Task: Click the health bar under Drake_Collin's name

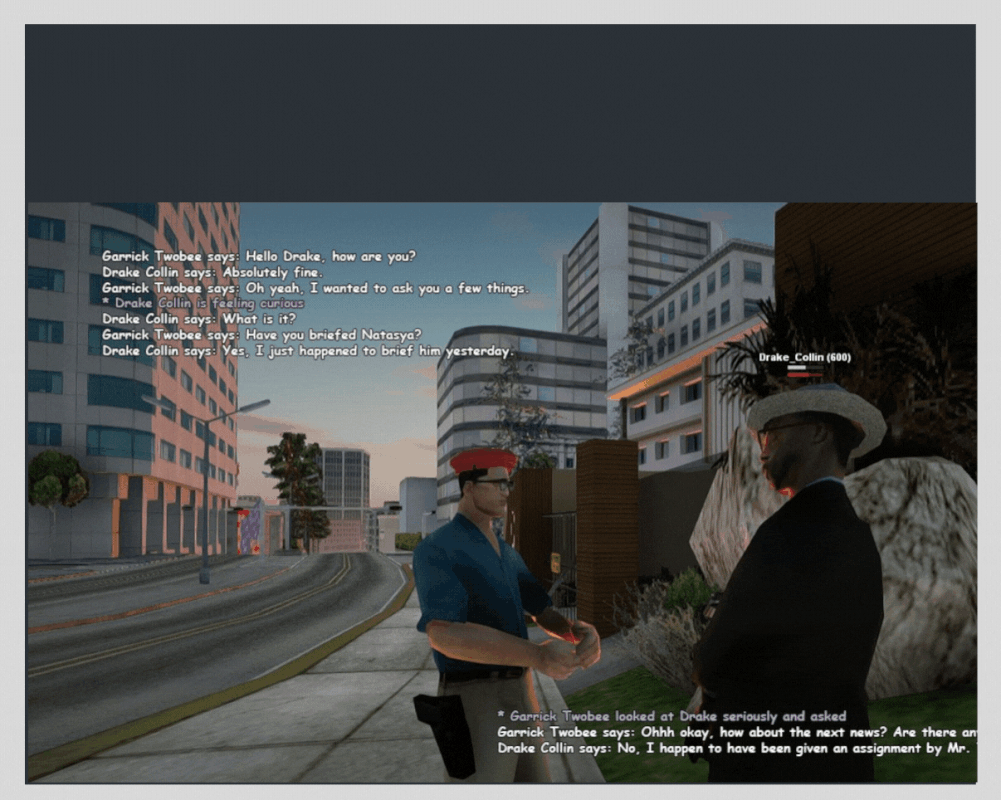Action: [x=805, y=375]
